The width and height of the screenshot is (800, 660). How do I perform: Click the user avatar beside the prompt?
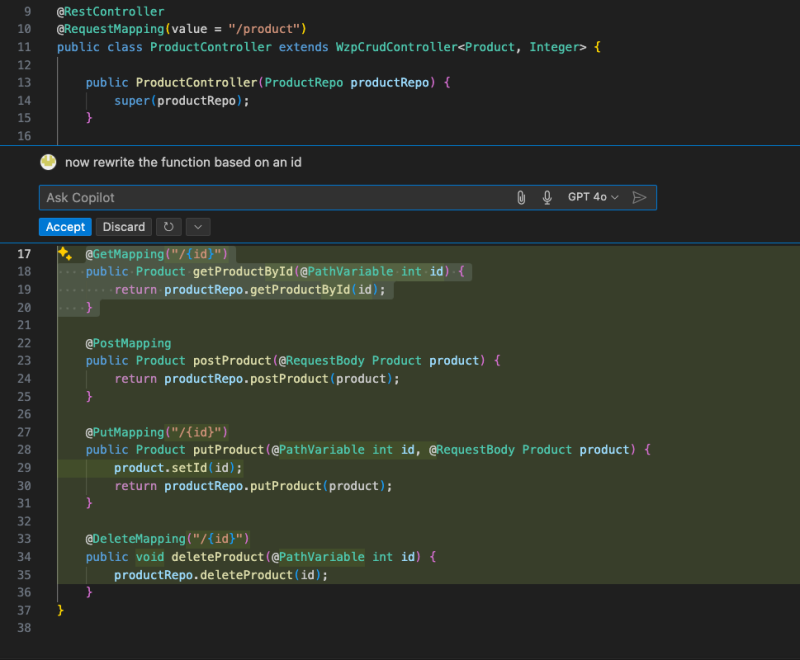pos(48,162)
